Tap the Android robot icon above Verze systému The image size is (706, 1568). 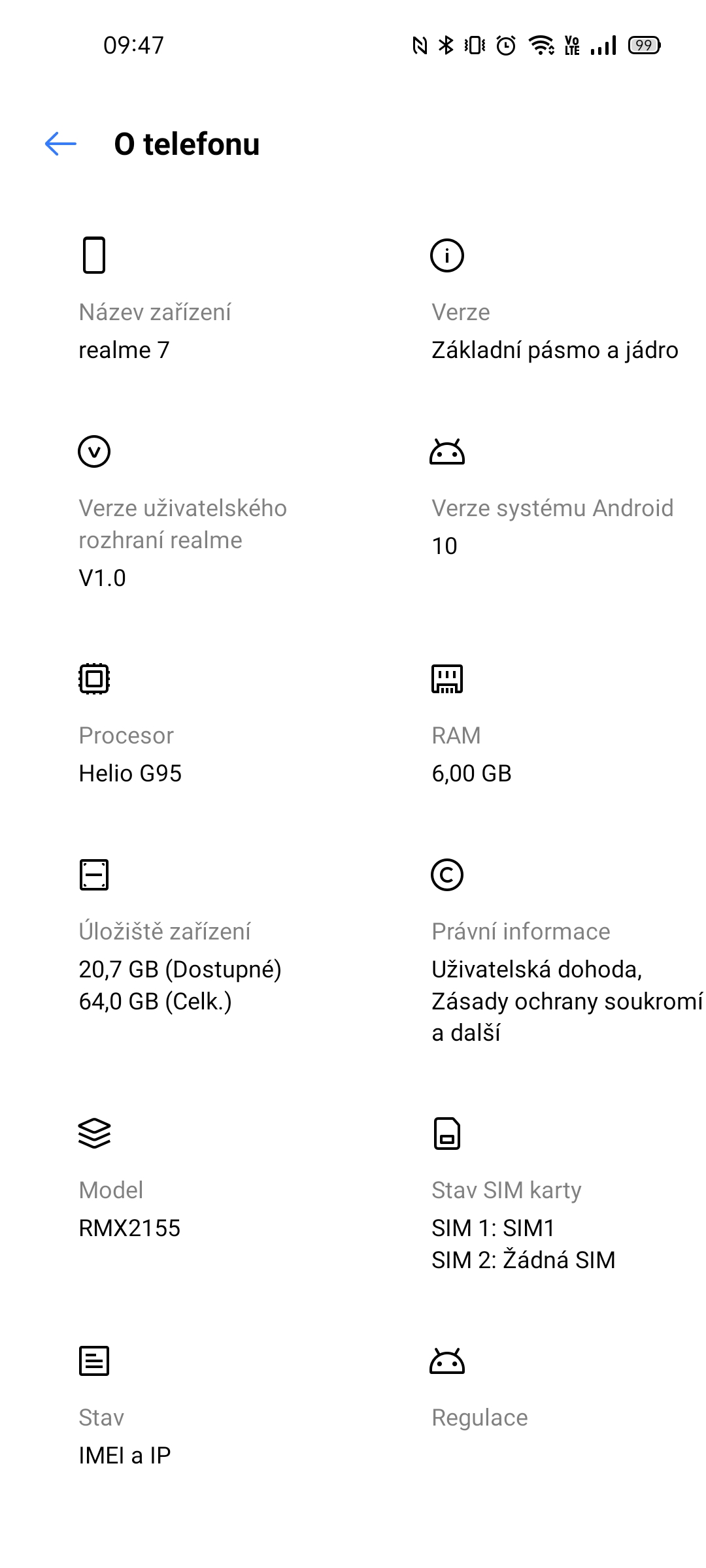coord(447,451)
